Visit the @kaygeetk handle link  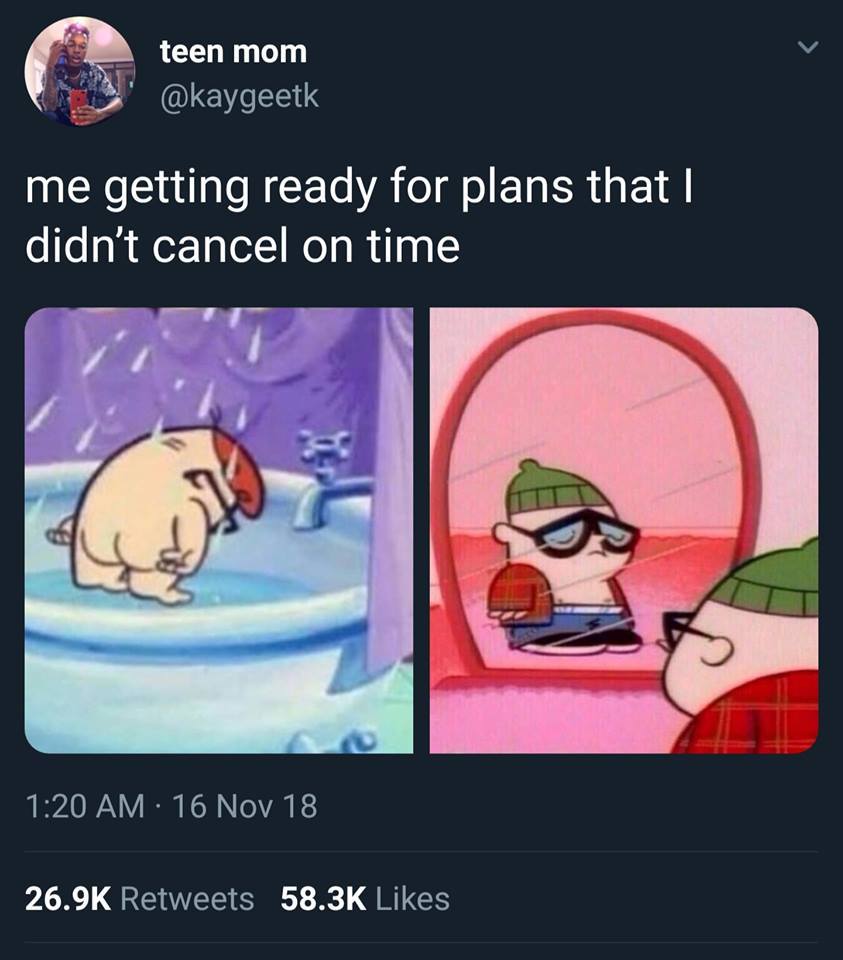tap(239, 97)
